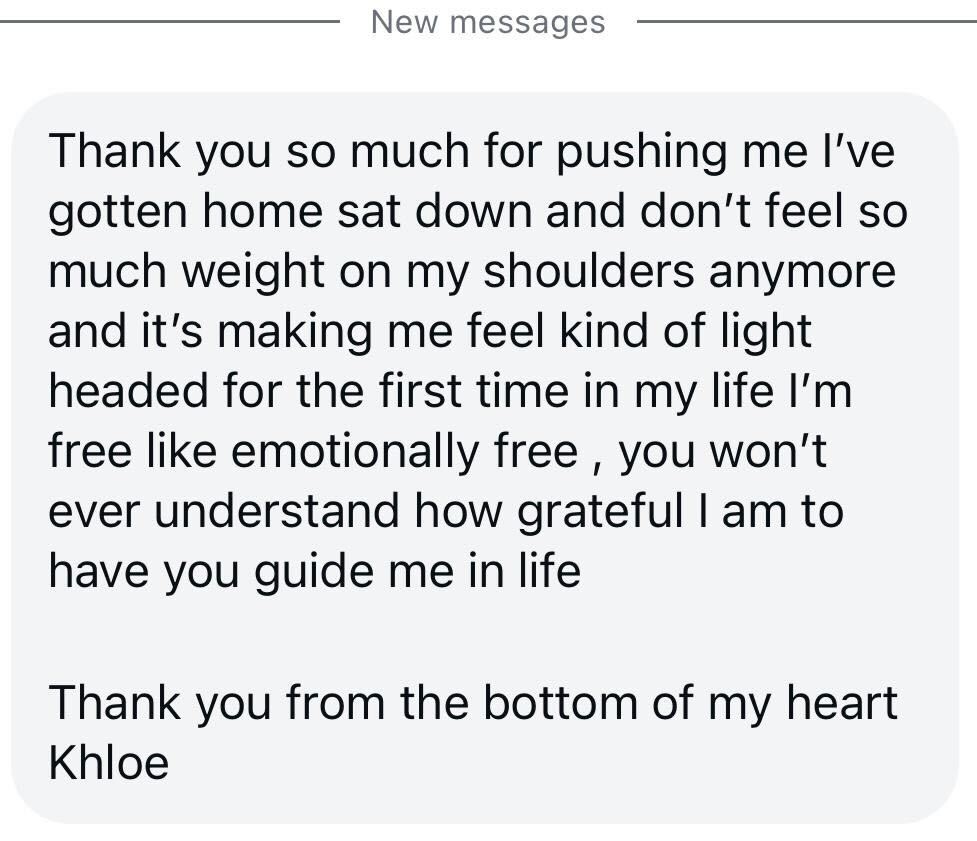Click the horizontal line right of 'New messages'
The image size is (977, 841).
(807, 22)
